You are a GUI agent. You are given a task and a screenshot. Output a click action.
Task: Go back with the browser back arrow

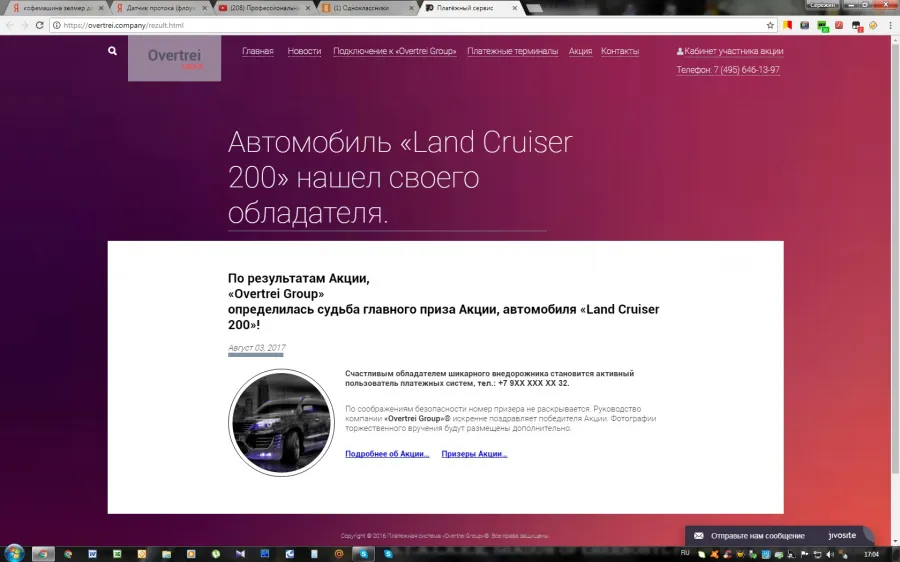pyautogui.click(x=9, y=25)
